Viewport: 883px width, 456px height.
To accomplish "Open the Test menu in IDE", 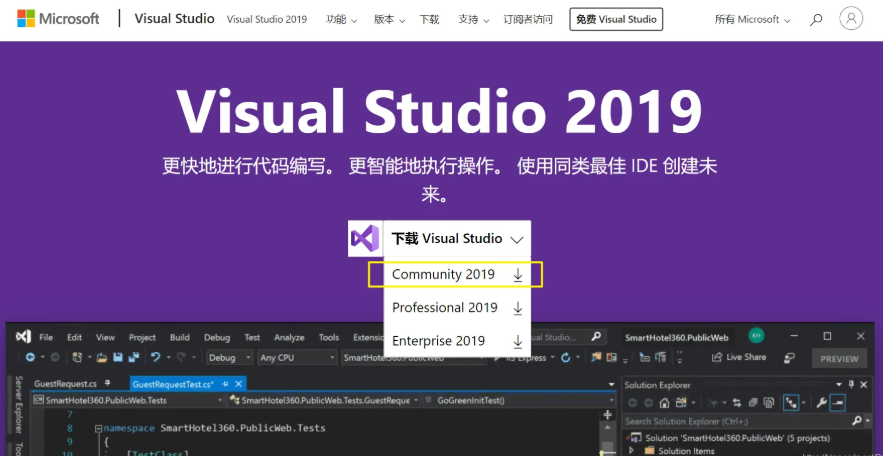I will [x=252, y=337].
